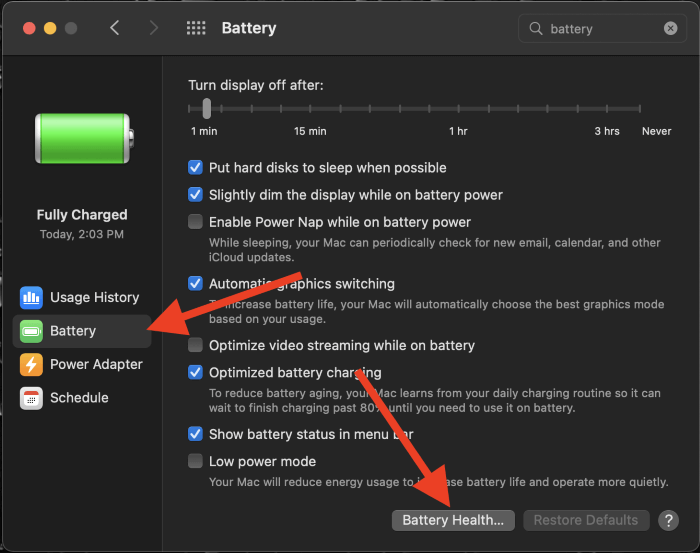Viewport: 700px width, 553px height.
Task: Click inside the battery search field
Action: [602, 29]
